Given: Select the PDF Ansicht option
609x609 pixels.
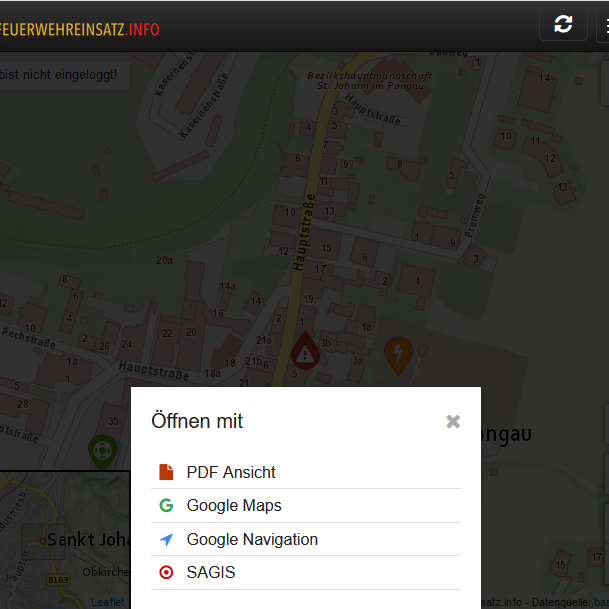Looking at the screenshot, I should [231, 472].
